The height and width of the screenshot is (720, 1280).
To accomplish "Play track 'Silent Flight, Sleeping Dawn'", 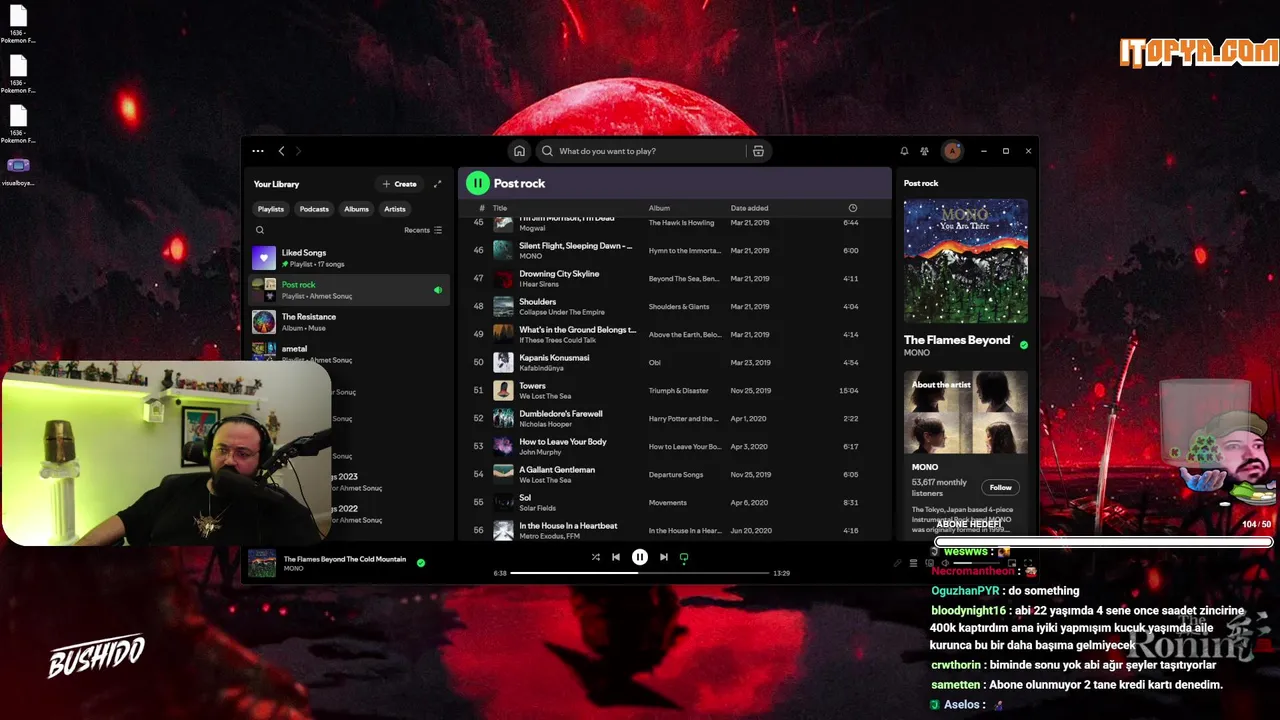I will [675, 251].
